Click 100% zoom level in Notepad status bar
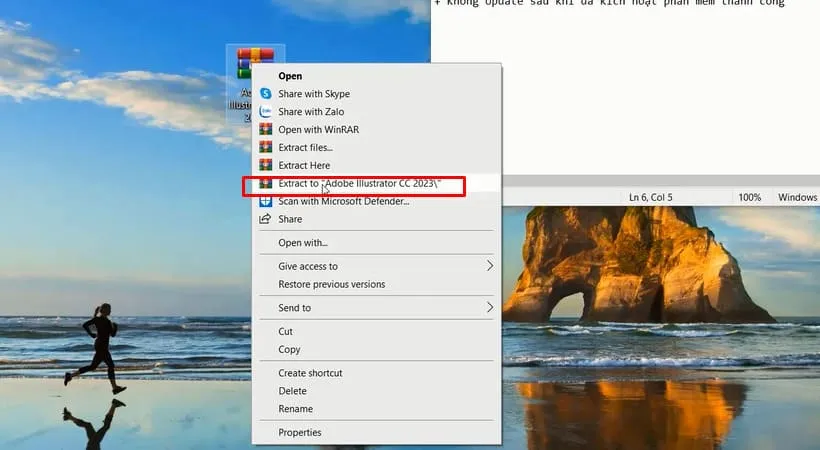820x450 pixels. coord(749,197)
